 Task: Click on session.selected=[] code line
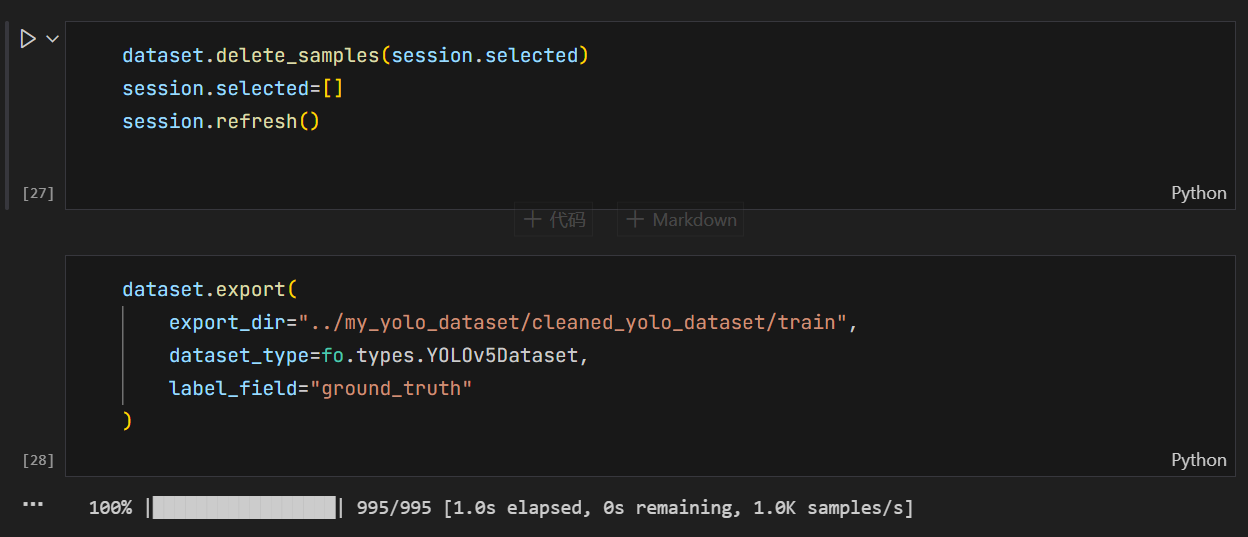233,89
